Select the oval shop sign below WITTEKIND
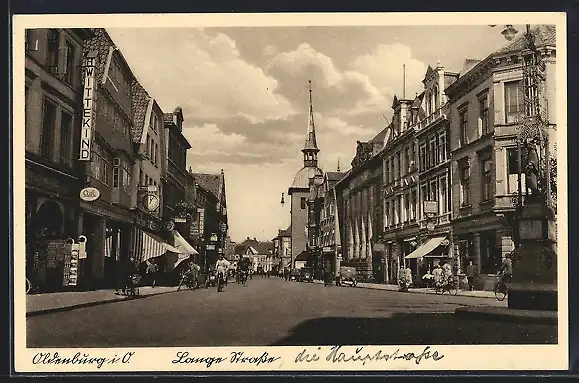Viewport: 579px width, 383px height. click(90, 194)
